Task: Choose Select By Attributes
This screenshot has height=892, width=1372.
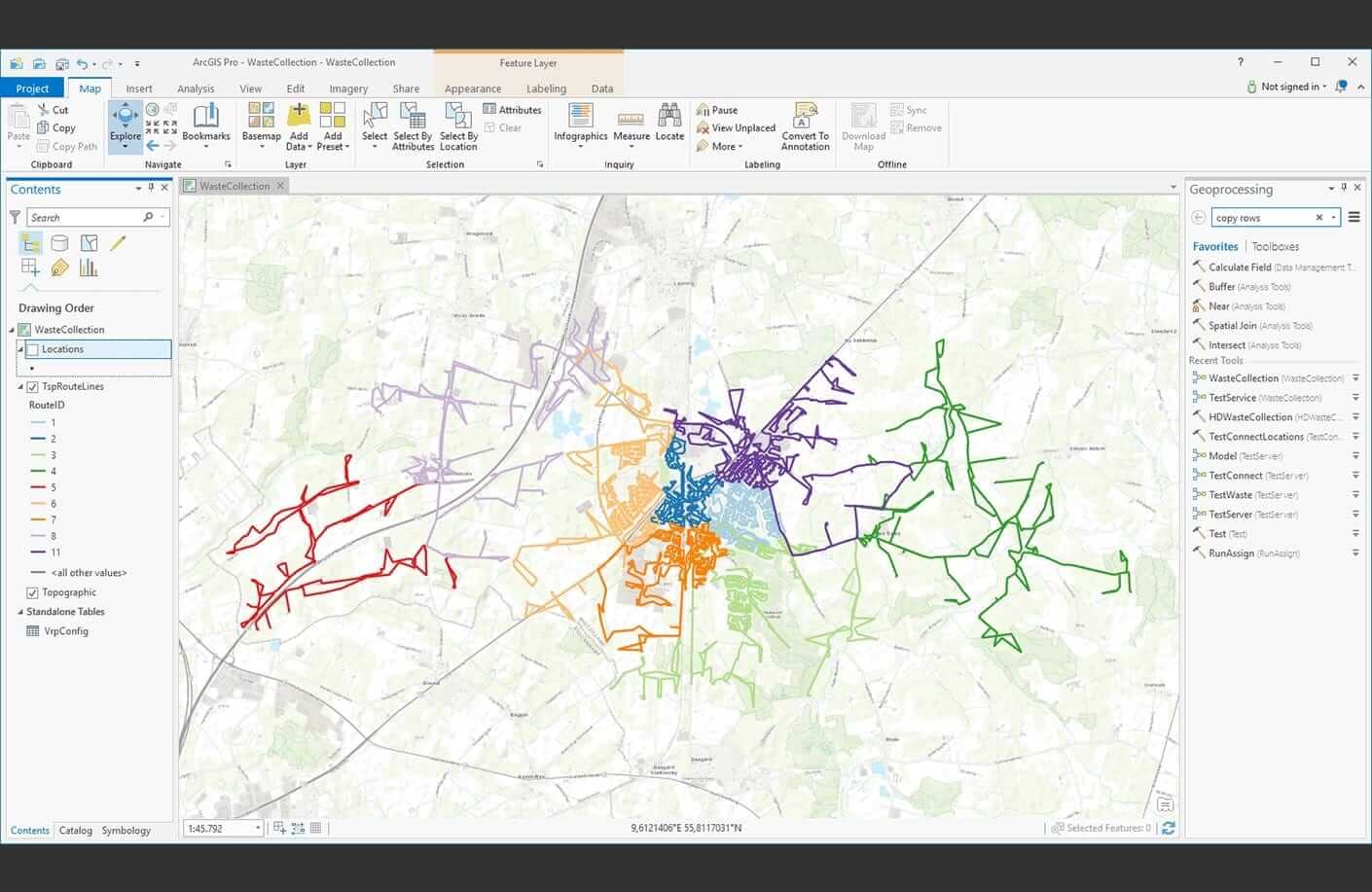Action: click(413, 125)
